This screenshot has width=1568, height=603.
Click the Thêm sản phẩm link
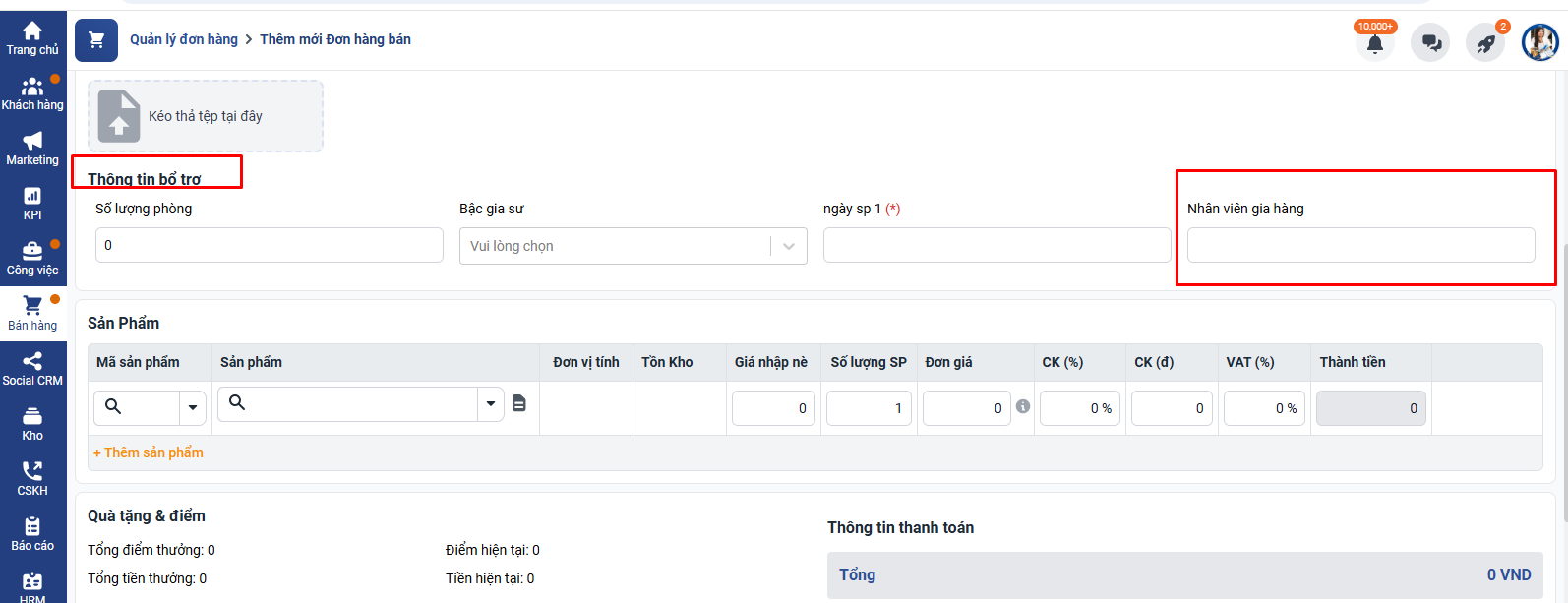pos(149,452)
